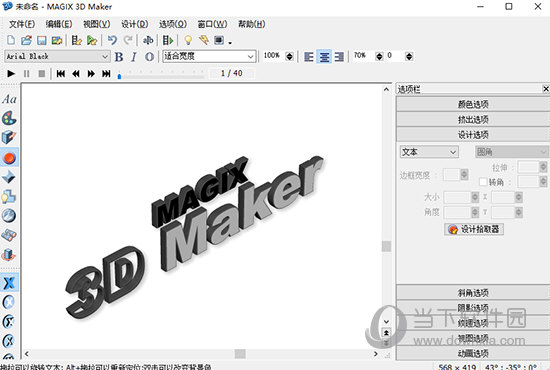The height and width of the screenshot is (370, 550).
Task: Toggle the 转角 checkbox
Action: [x=483, y=182]
